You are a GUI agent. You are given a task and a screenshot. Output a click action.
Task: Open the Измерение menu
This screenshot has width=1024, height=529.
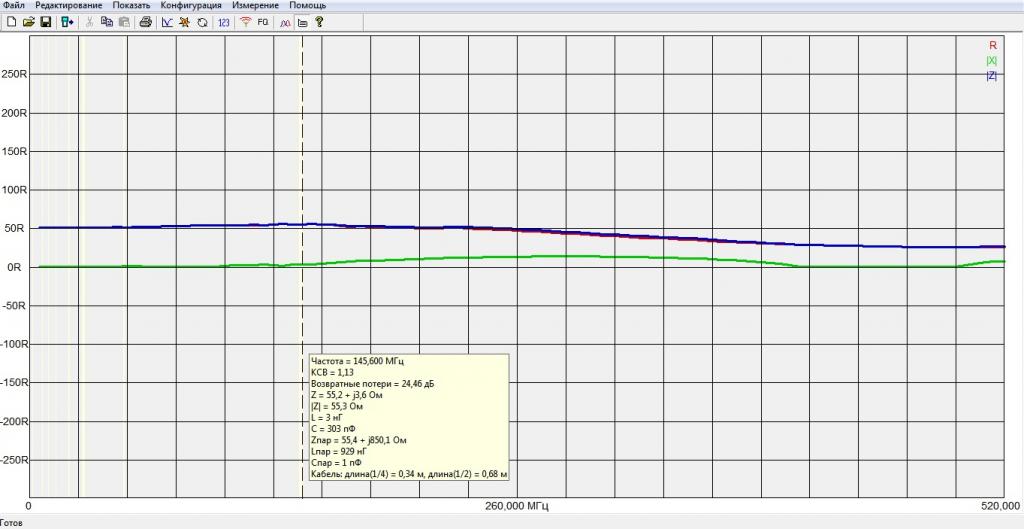(255, 5)
